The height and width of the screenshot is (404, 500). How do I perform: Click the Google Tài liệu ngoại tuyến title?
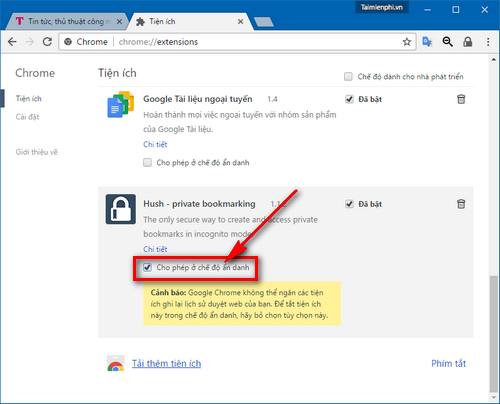pos(198,99)
